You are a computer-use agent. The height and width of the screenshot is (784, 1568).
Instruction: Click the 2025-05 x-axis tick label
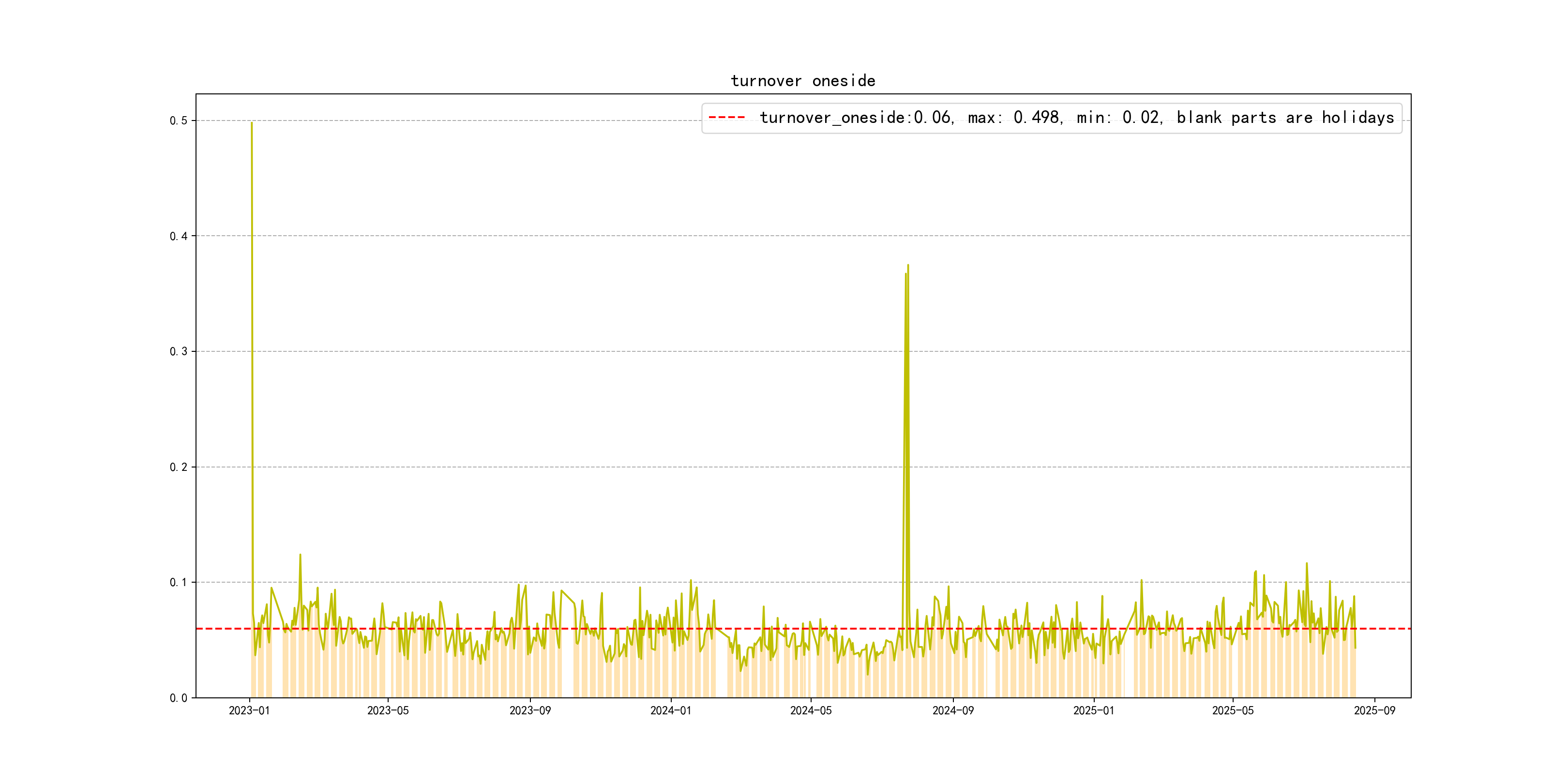(1233, 710)
